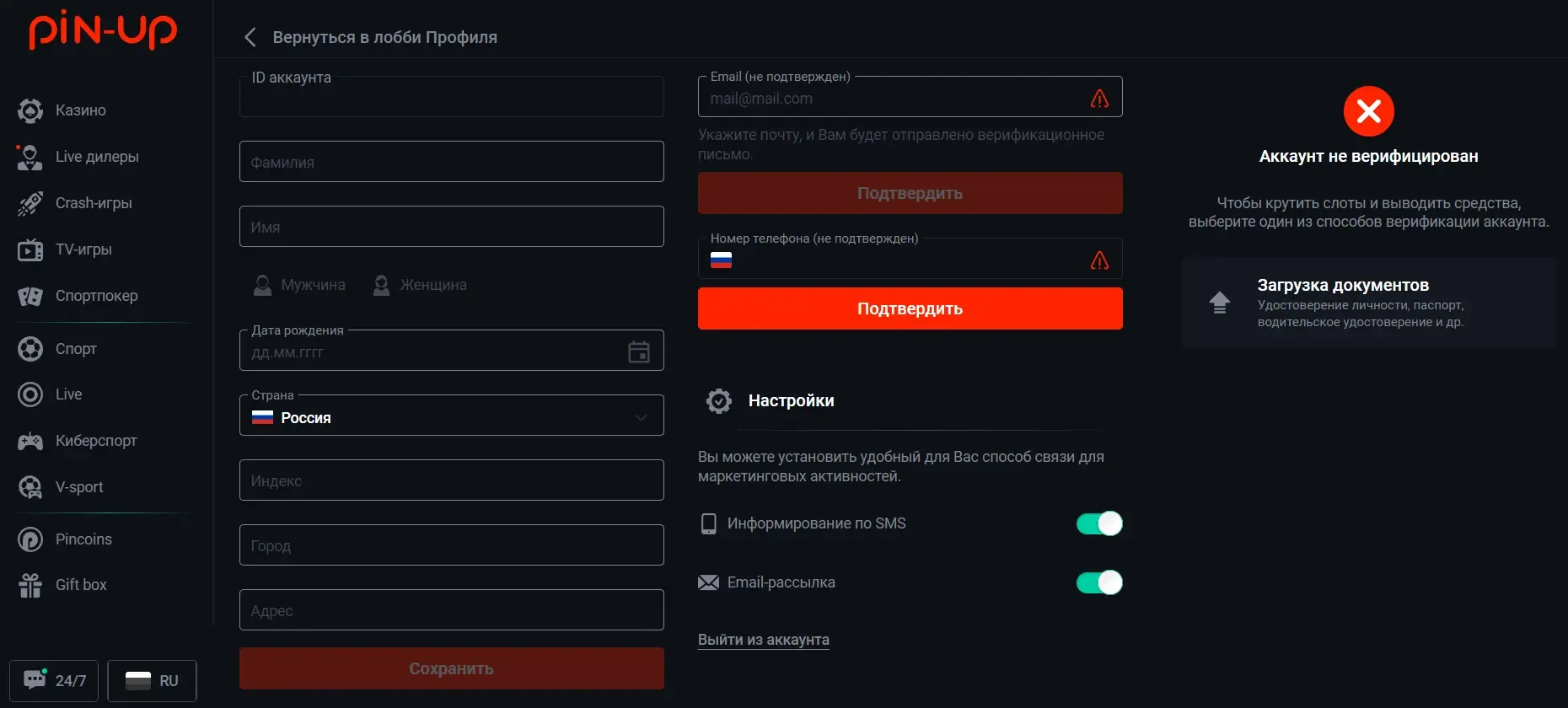
Task: Open the RU language selector
Action: point(152,681)
